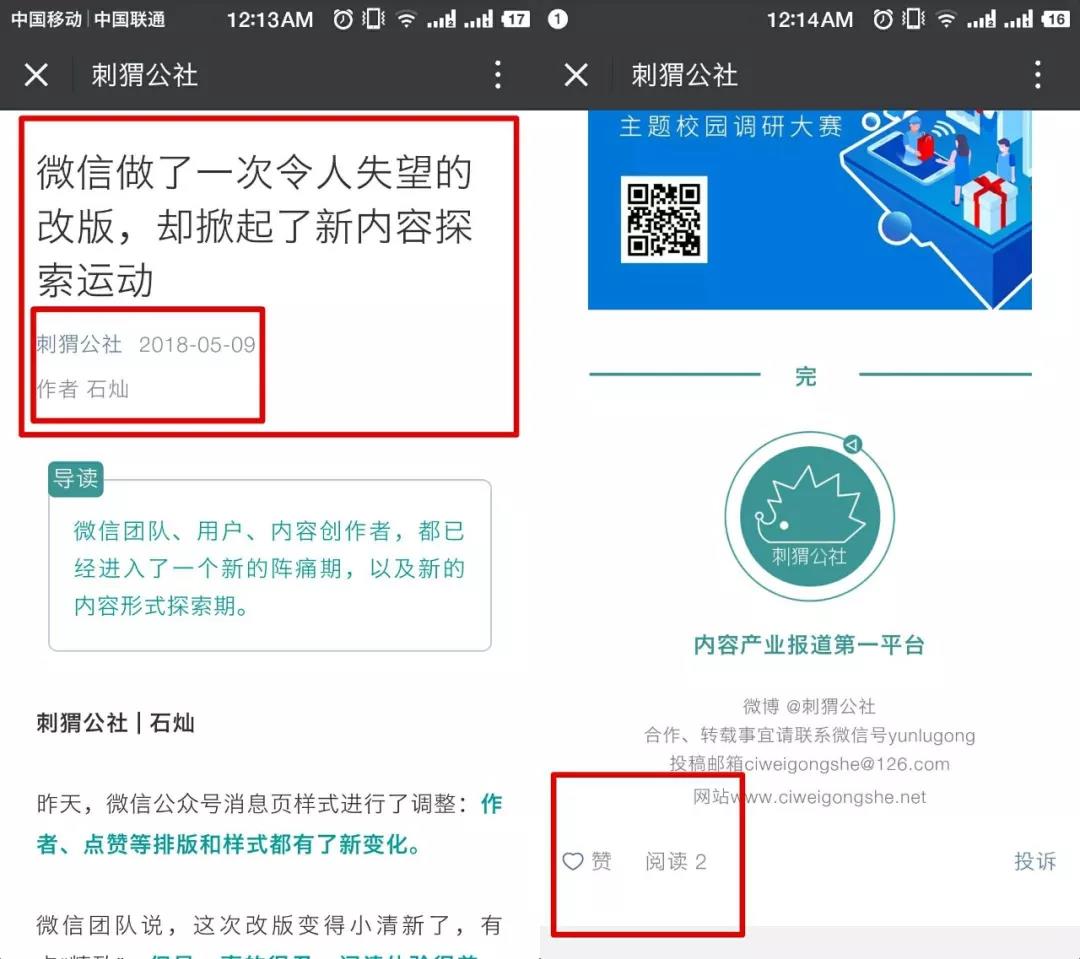
Task: Tap the alarm clock icon next to 12:13AM
Action: (x=343, y=20)
